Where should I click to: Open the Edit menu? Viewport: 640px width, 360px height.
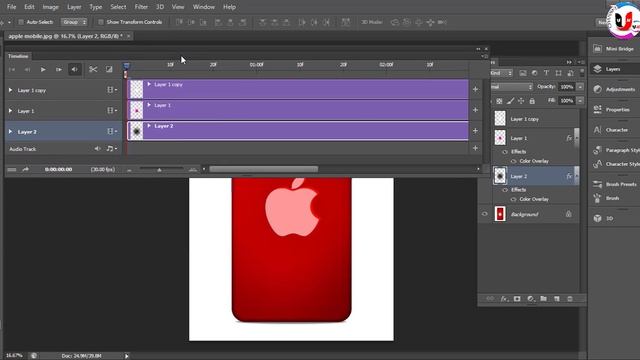[29, 7]
